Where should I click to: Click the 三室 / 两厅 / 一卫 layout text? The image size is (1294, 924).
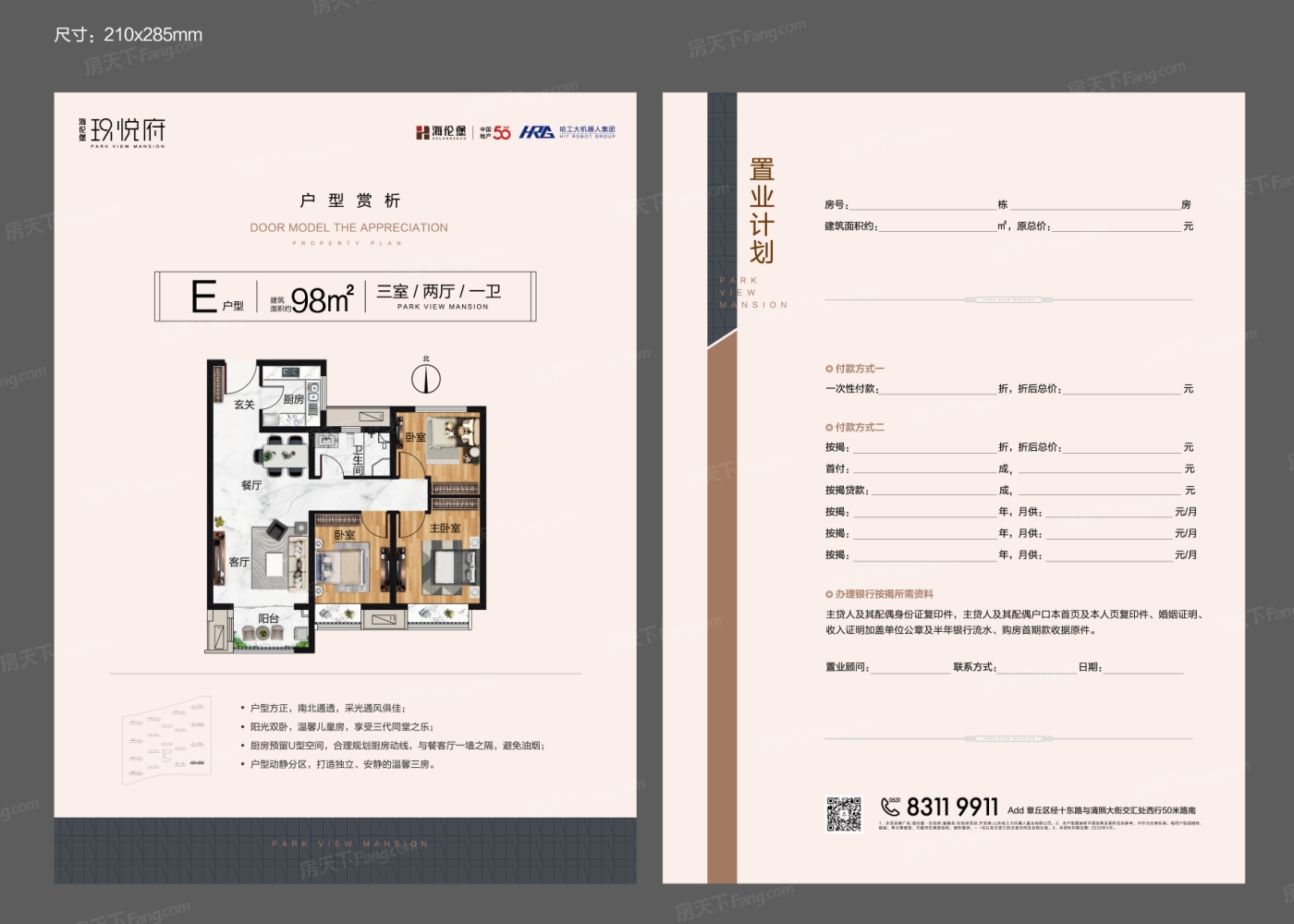[439, 291]
